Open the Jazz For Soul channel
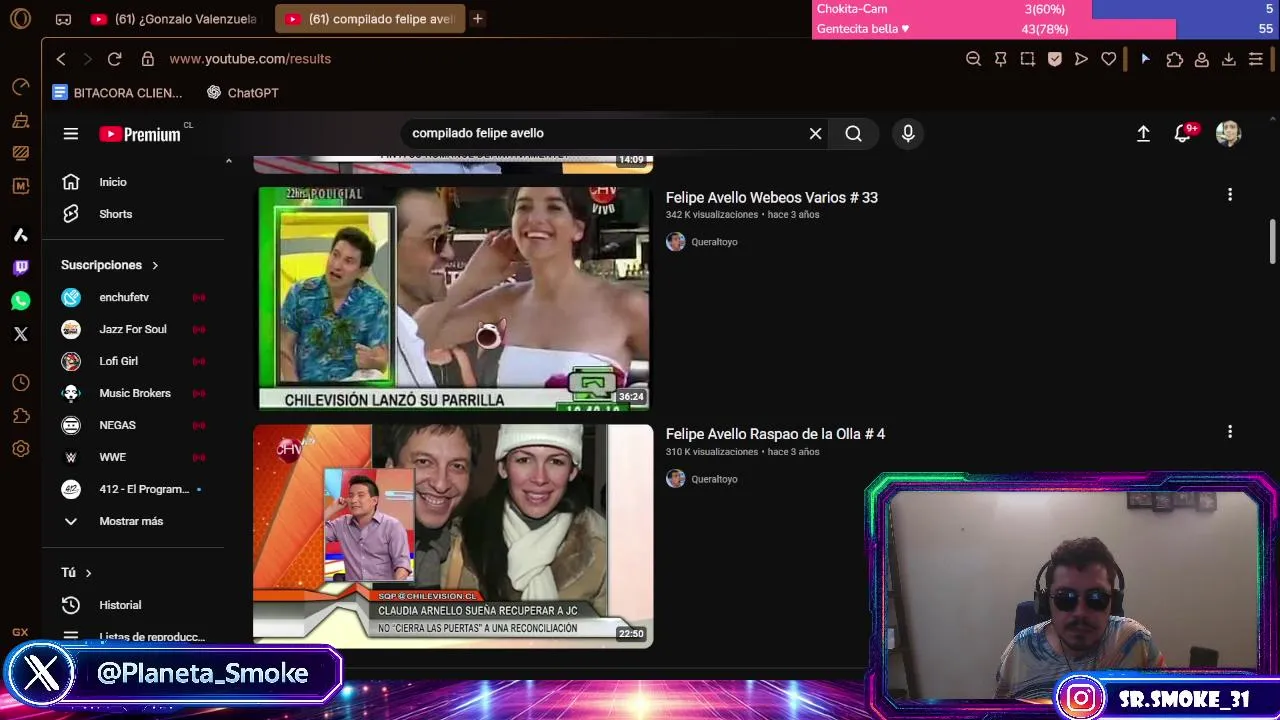The height and width of the screenshot is (720, 1280). coord(135,329)
